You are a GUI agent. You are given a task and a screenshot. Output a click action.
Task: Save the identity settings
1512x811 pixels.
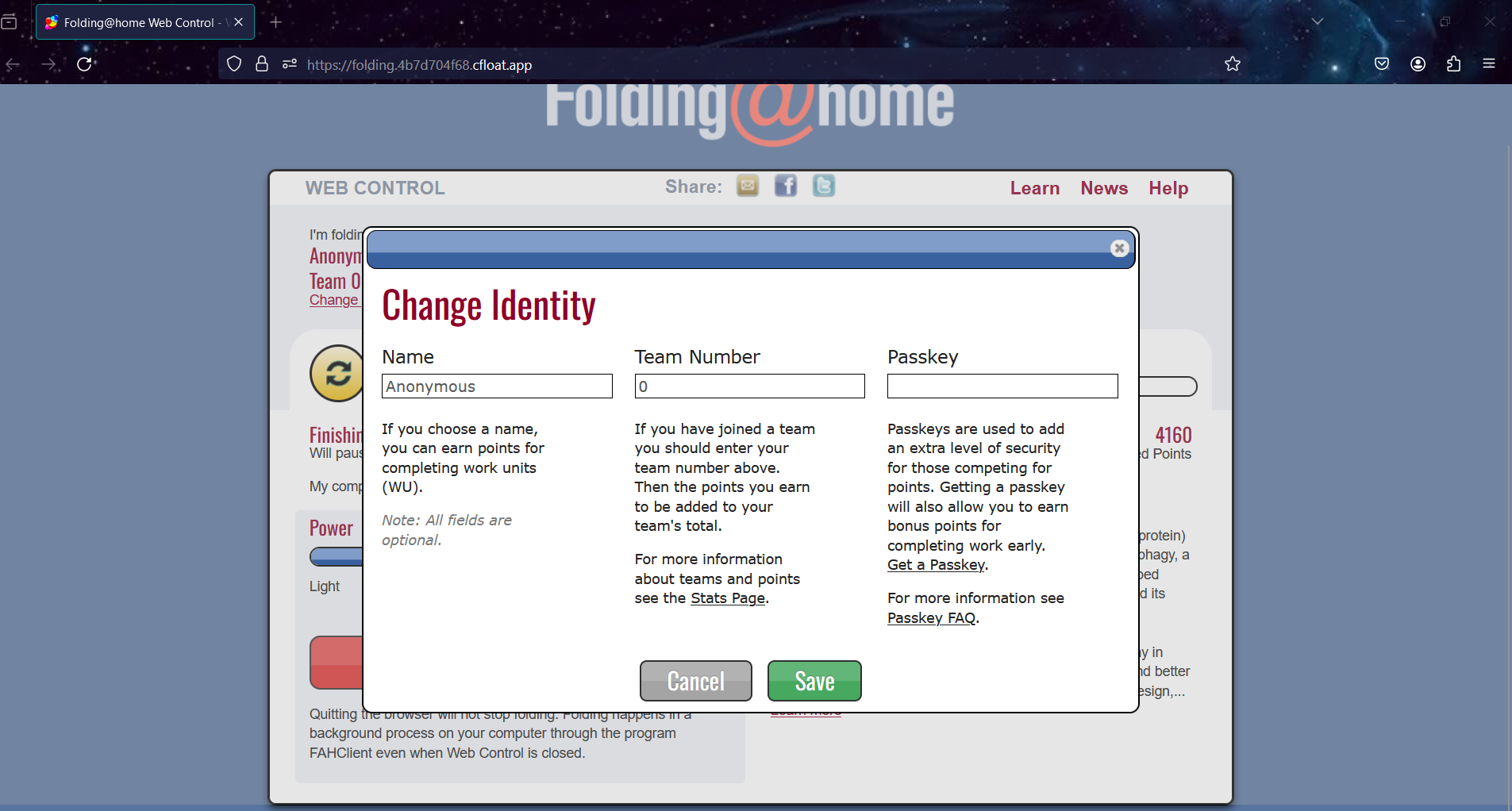[x=814, y=681]
